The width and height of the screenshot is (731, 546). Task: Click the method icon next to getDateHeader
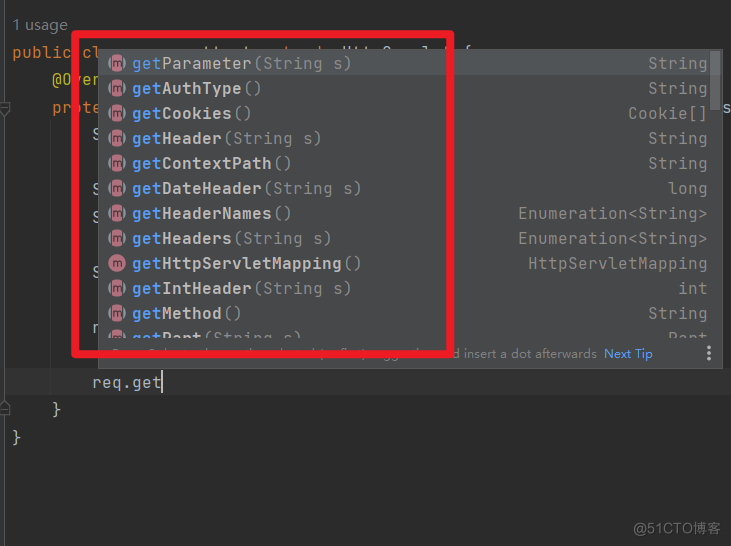point(117,188)
